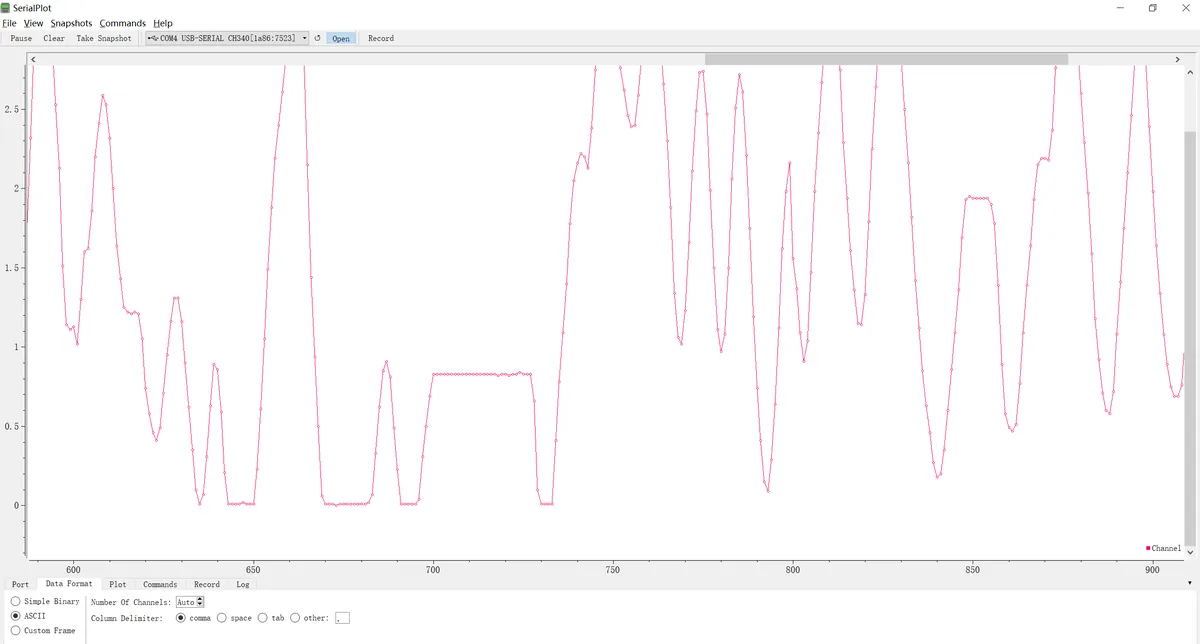Select the ASCII data format

tap(28, 616)
